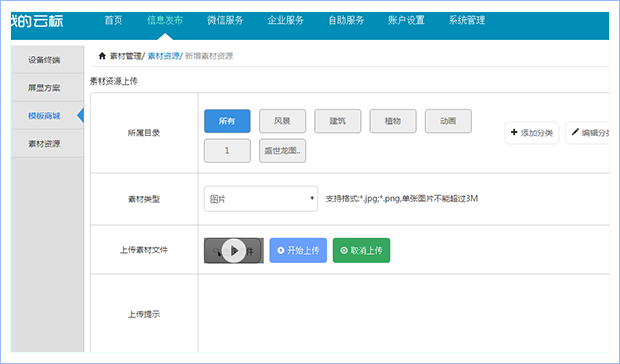Click the blue 开始上传 button
Image resolution: width=620 pixels, height=364 pixels.
pyautogui.click(x=298, y=250)
